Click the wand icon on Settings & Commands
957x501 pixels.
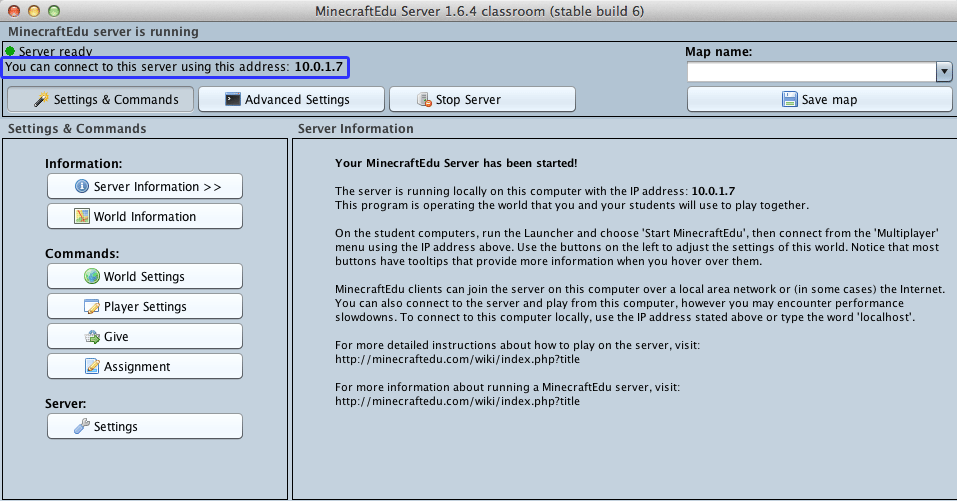(x=41, y=99)
